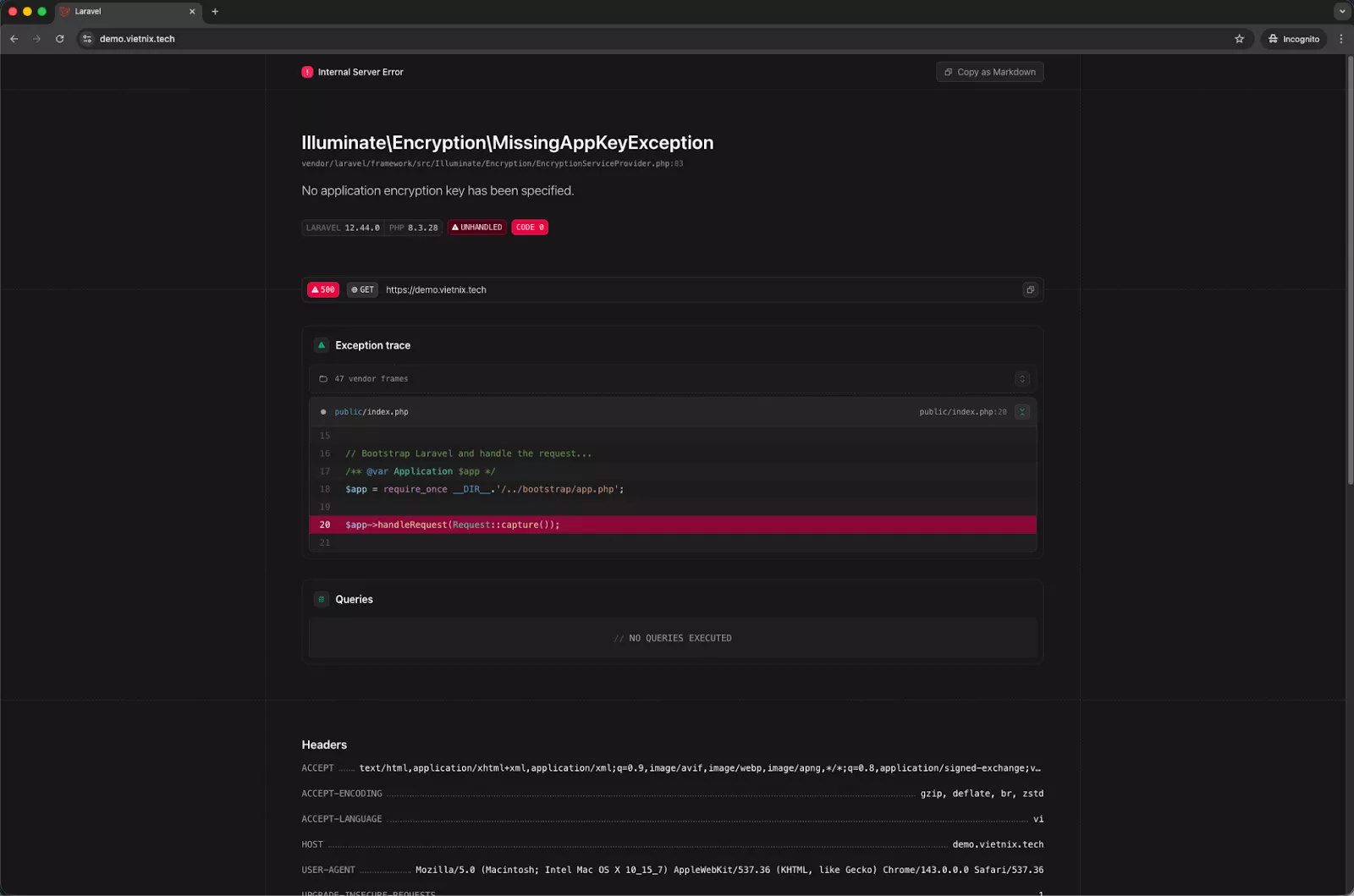The height and width of the screenshot is (896, 1354).
Task: Click the red Internal Server Error icon
Action: coord(307,73)
